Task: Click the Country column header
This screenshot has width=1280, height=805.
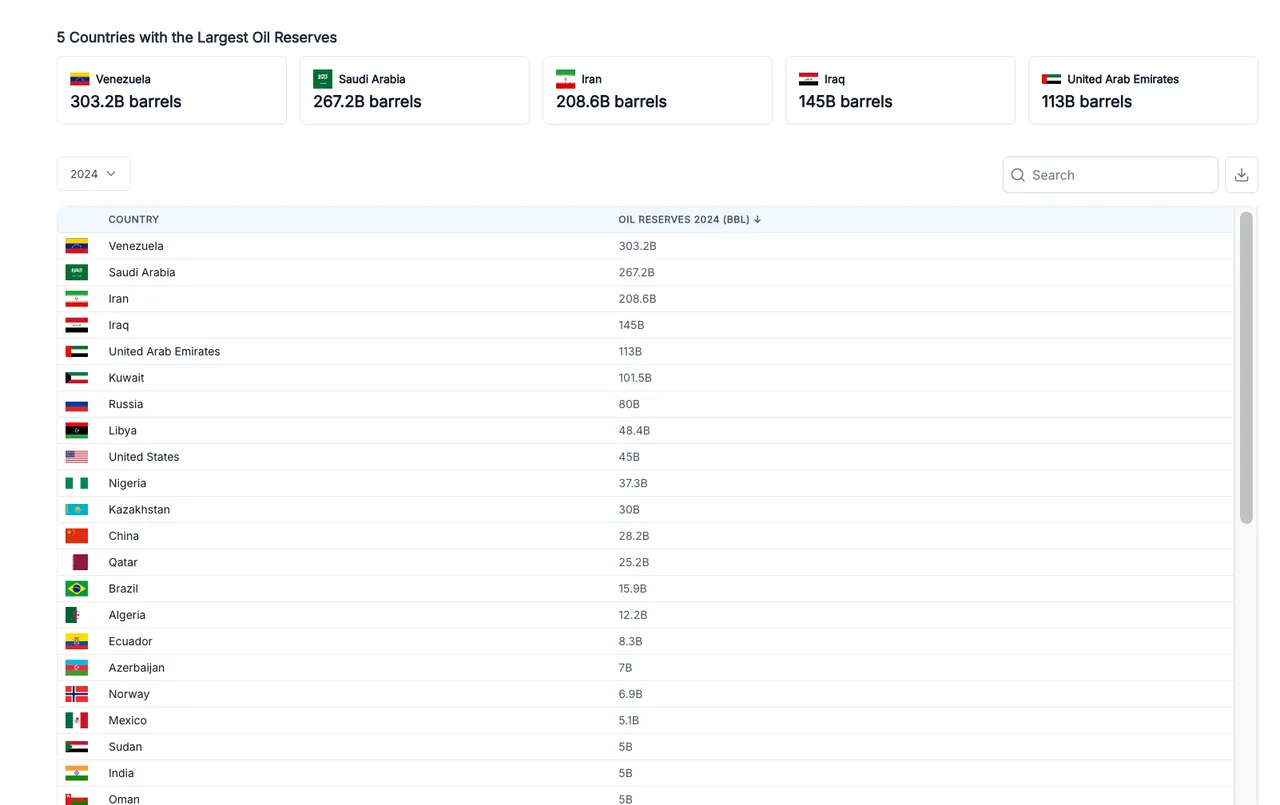Action: pyautogui.click(x=134, y=220)
